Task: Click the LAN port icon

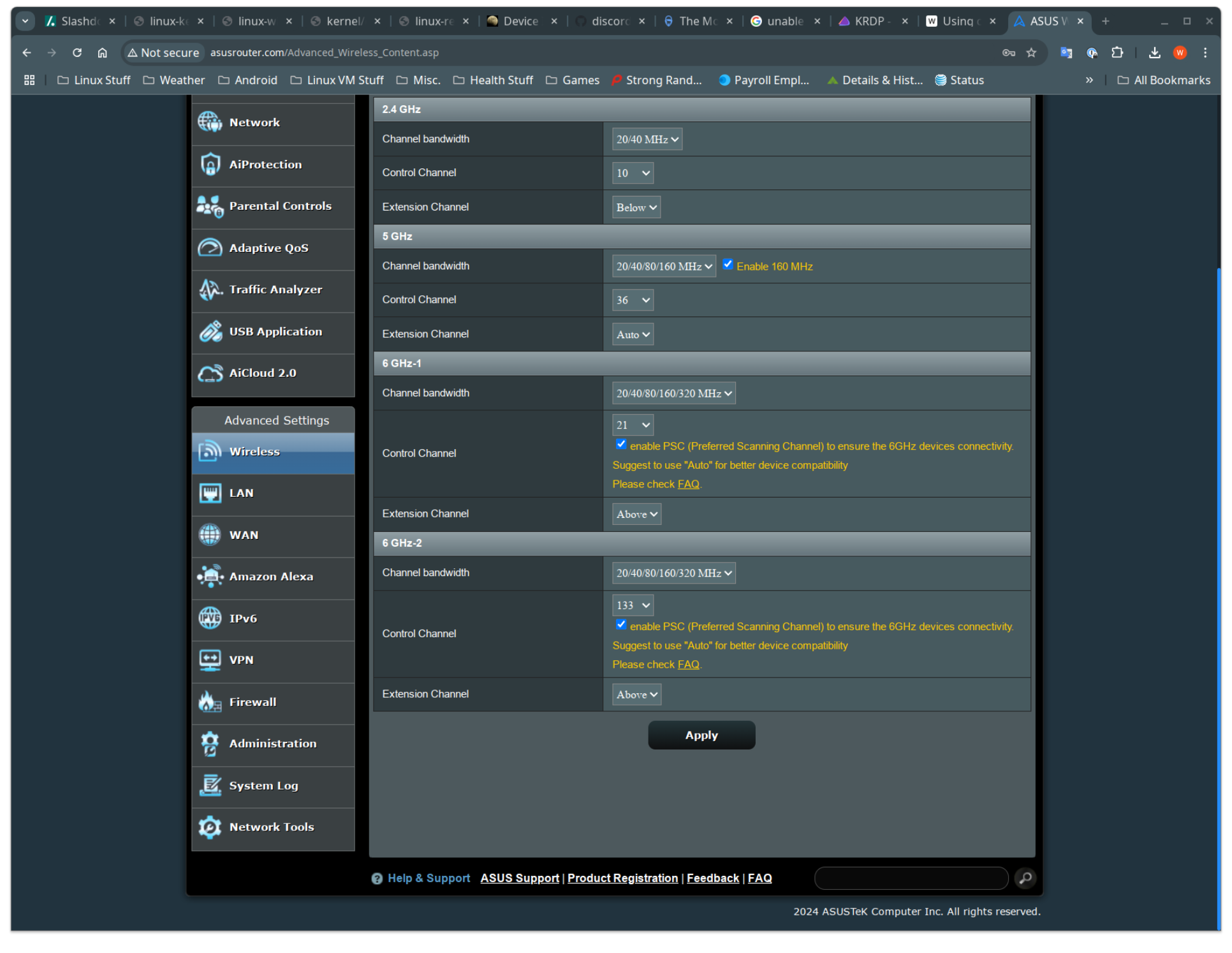Action: click(210, 493)
